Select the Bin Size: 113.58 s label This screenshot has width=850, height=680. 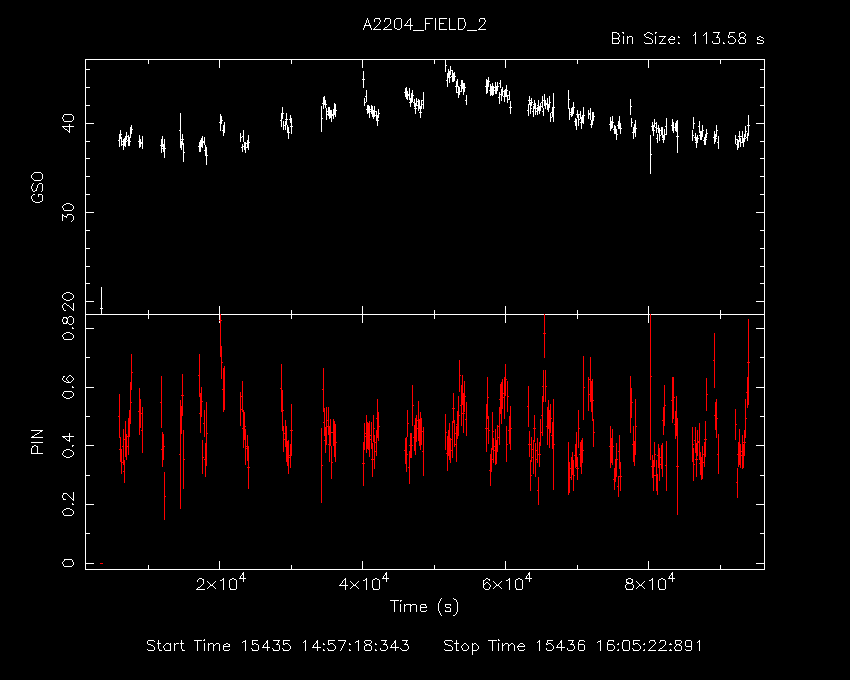tap(687, 39)
